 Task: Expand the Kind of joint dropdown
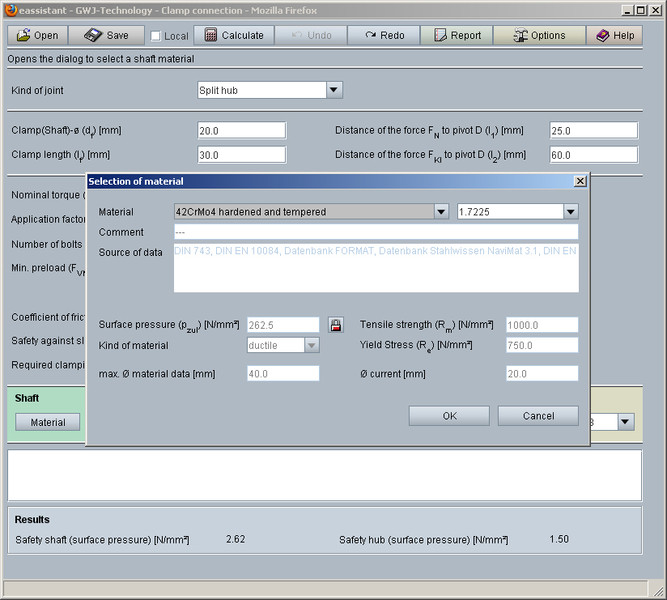tap(334, 90)
